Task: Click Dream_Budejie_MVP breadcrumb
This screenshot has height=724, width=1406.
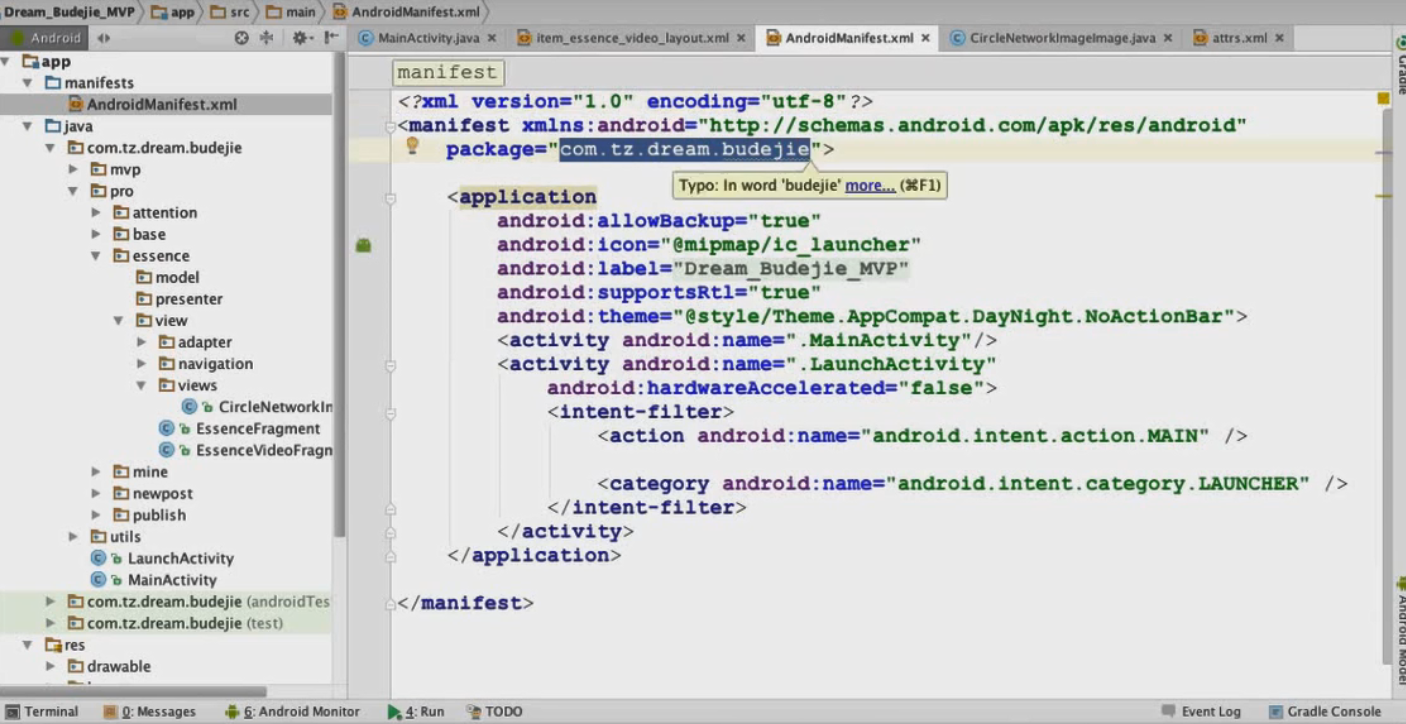Action: point(69,12)
